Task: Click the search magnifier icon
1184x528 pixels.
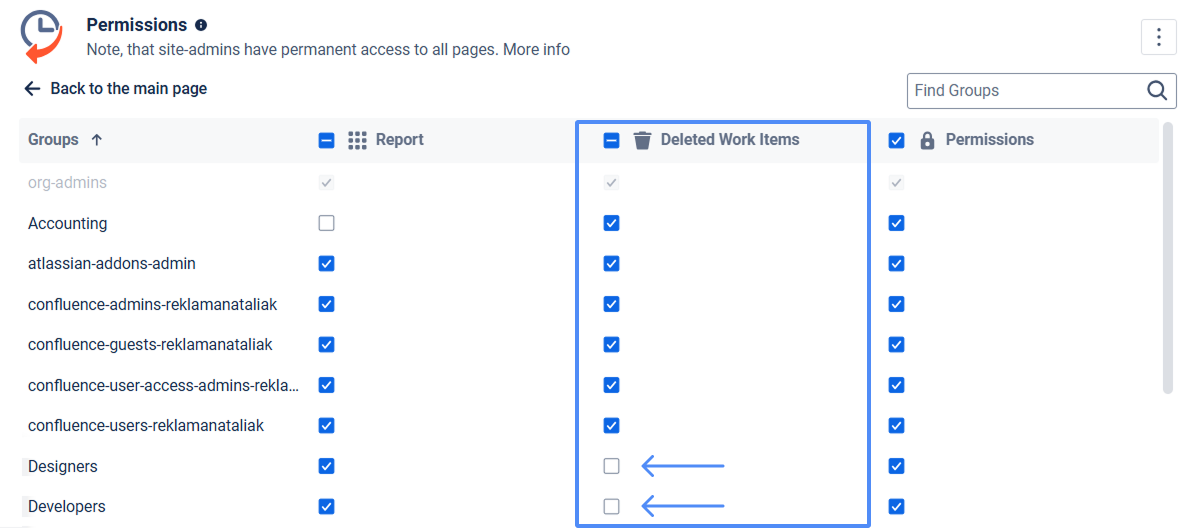Action: [x=1157, y=90]
